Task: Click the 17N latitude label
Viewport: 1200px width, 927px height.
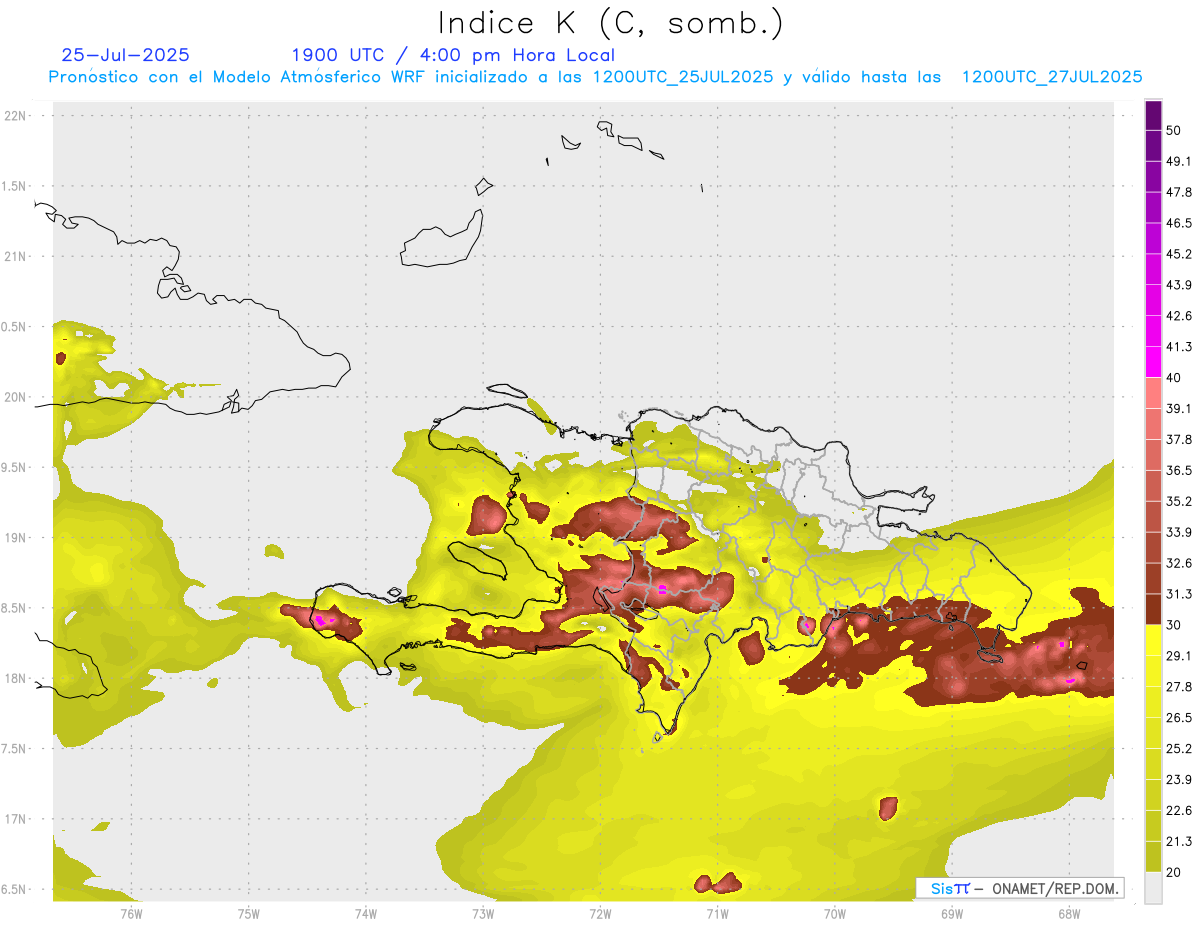Action: (x=16, y=819)
